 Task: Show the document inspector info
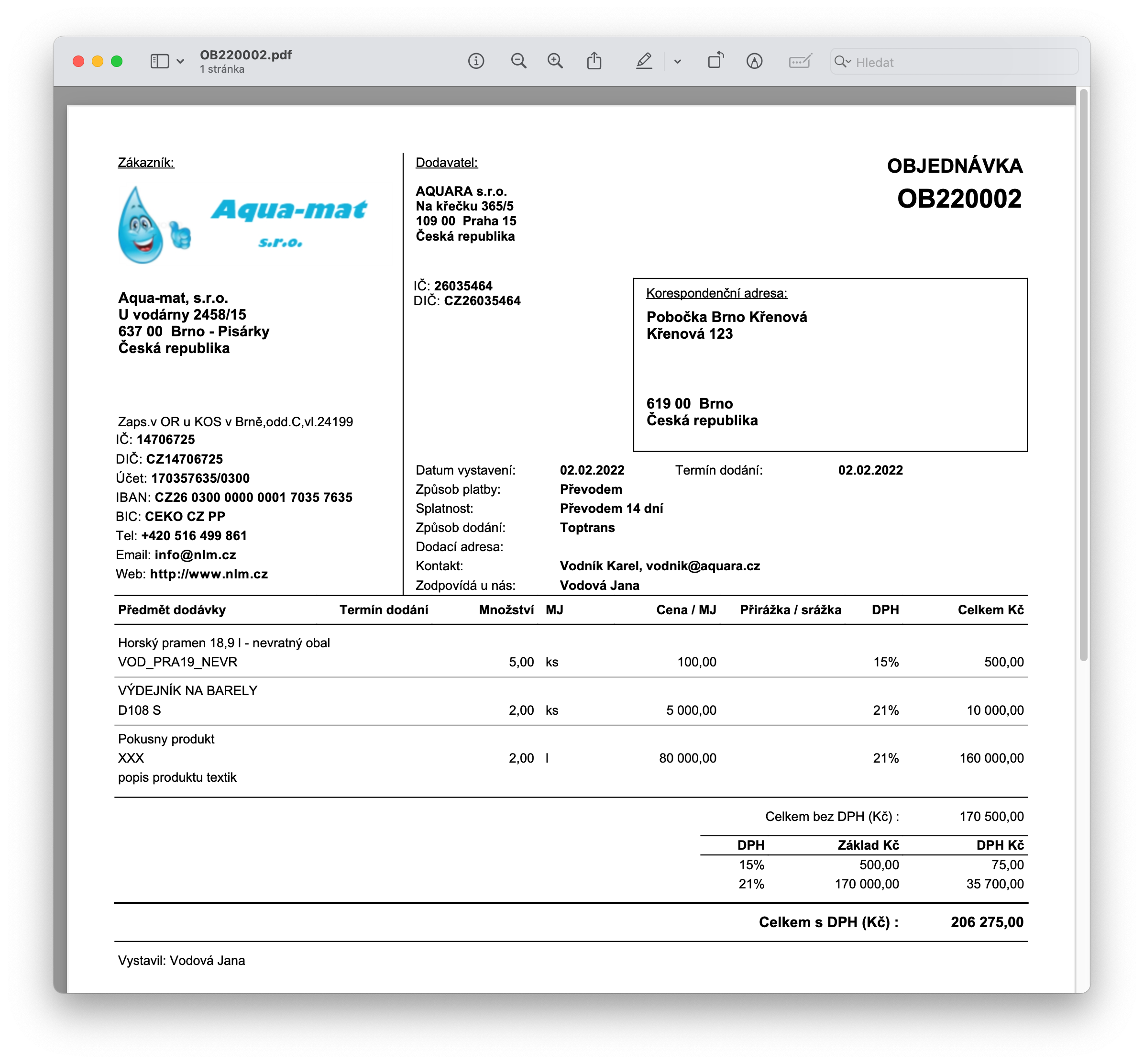[476, 61]
